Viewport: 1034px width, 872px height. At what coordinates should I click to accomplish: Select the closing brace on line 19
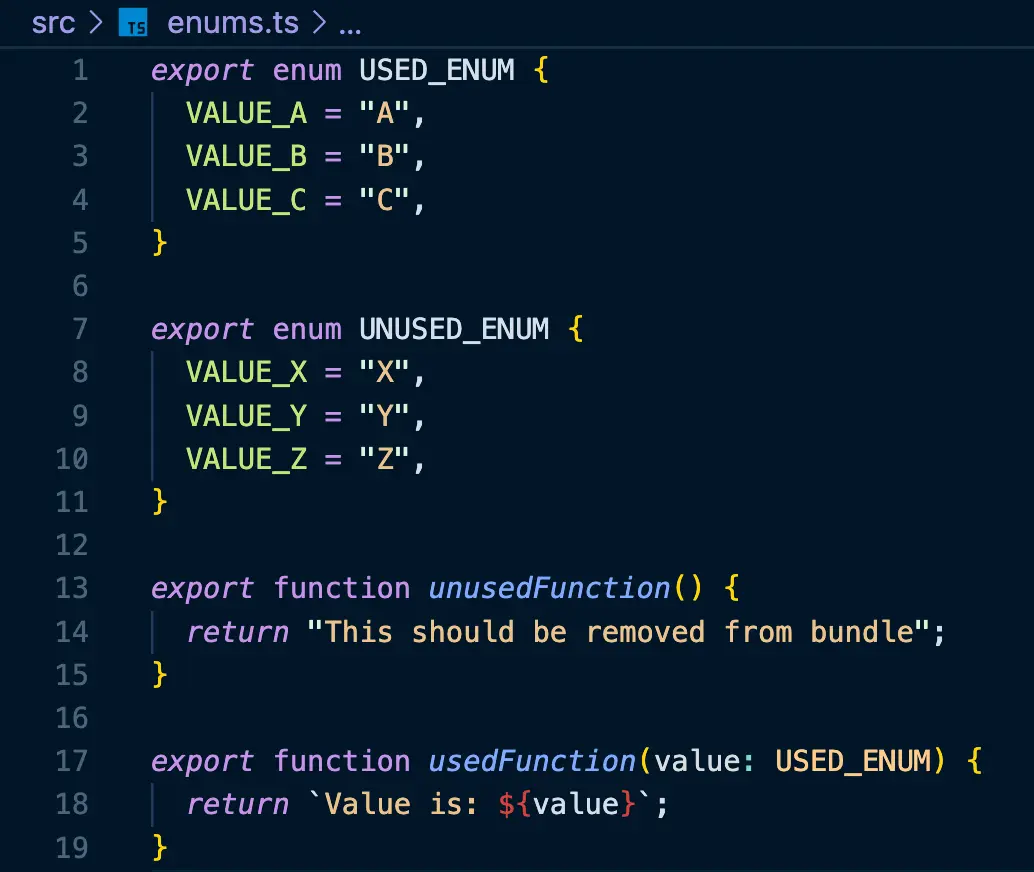pos(157,846)
